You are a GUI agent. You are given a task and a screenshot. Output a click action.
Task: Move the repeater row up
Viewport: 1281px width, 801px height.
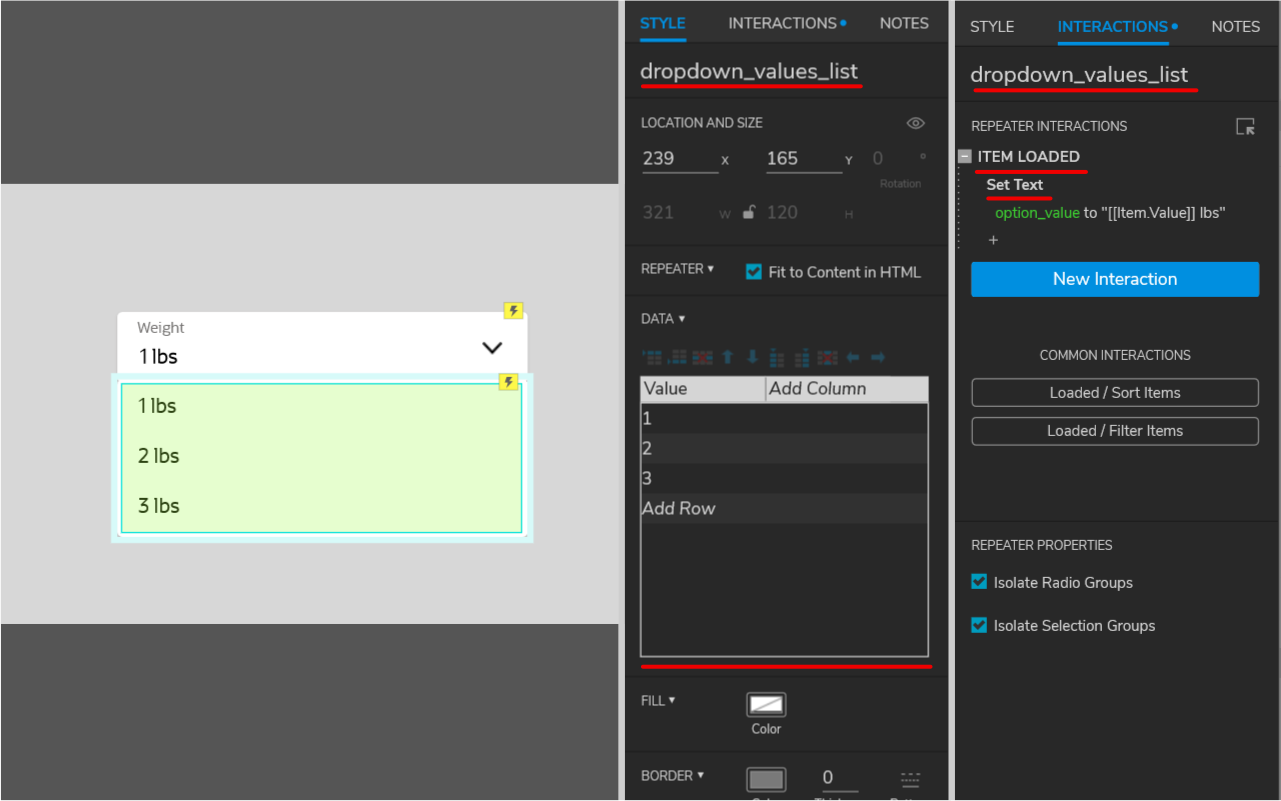[727, 357]
